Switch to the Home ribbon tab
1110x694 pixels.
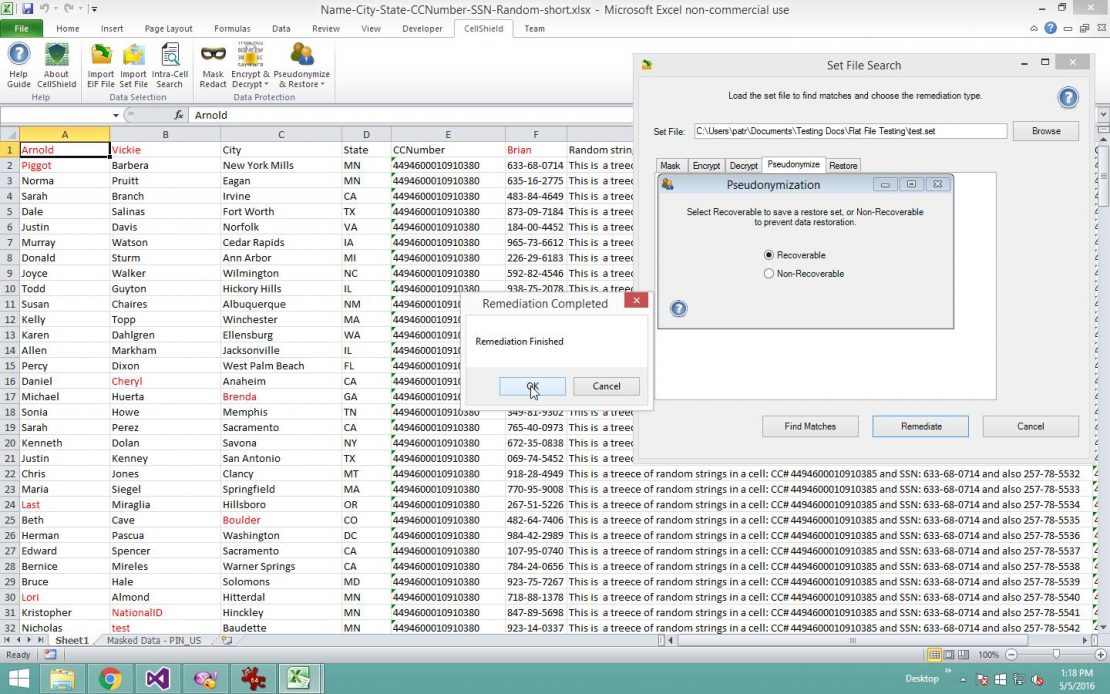[68, 28]
